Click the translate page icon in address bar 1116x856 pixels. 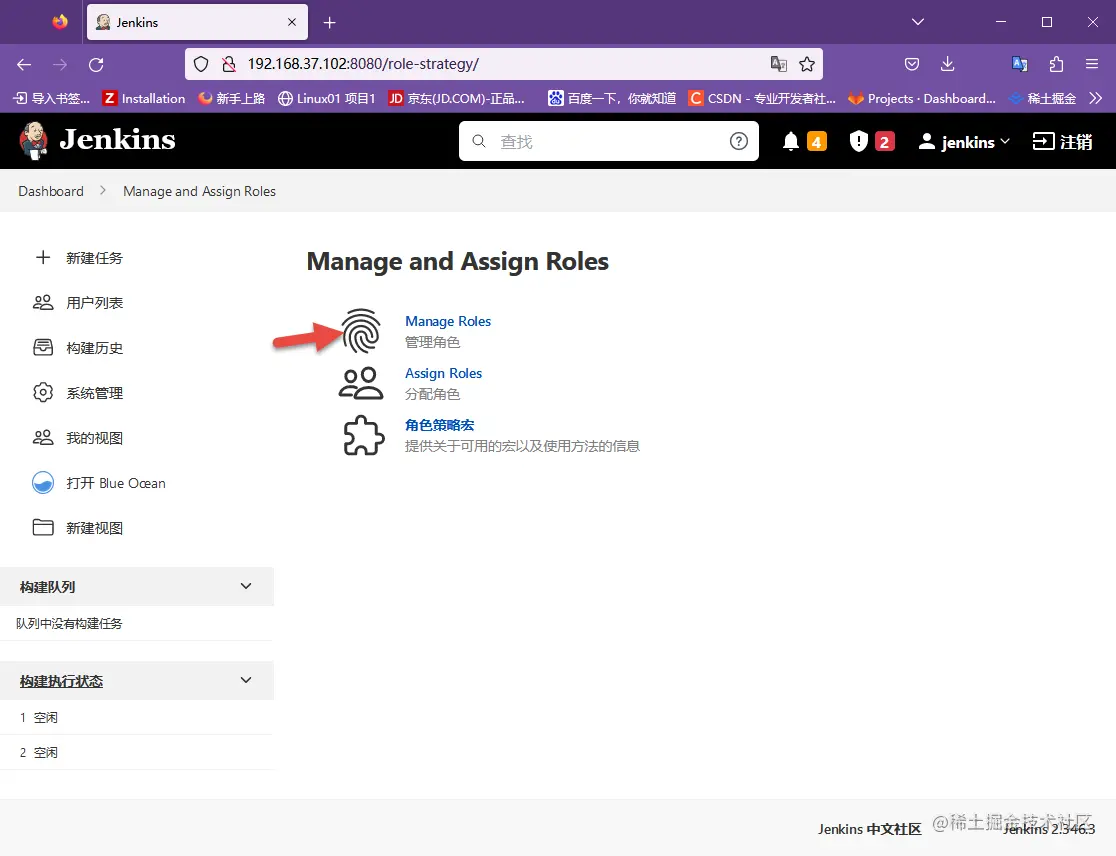tap(779, 64)
